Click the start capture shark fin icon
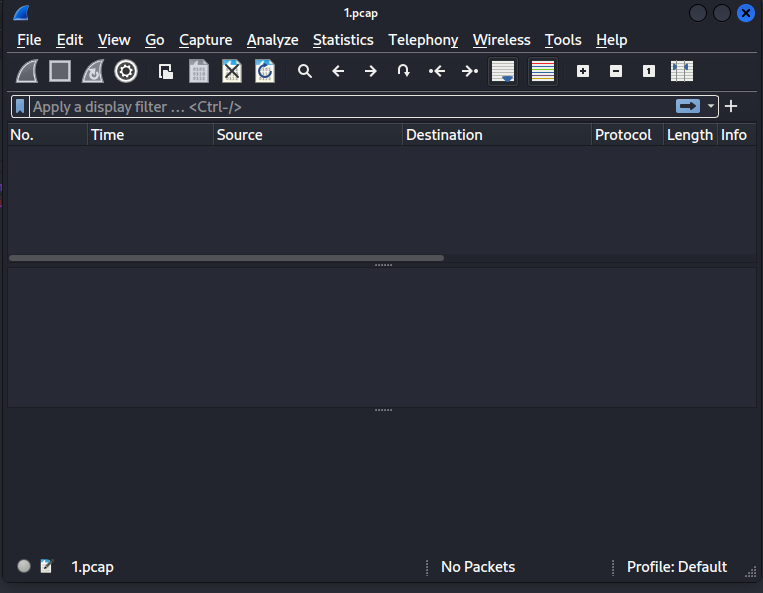 [x=27, y=71]
